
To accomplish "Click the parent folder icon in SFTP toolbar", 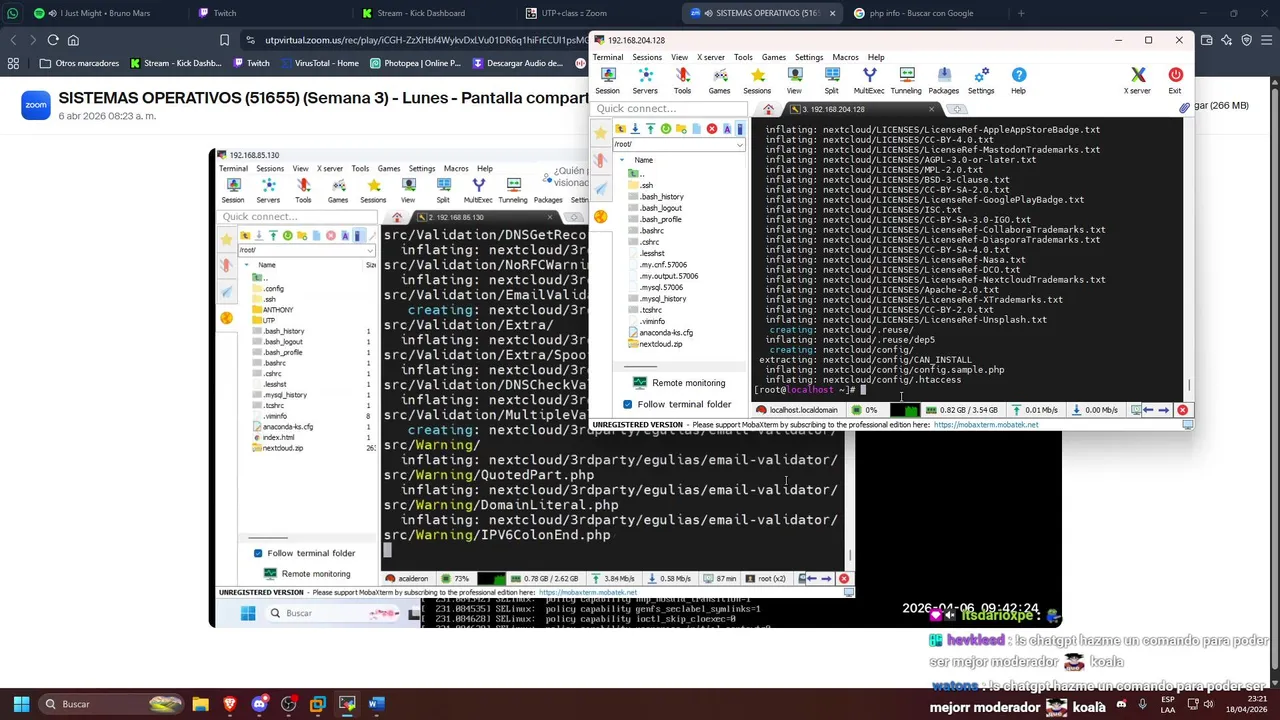I will click(x=620, y=129).
